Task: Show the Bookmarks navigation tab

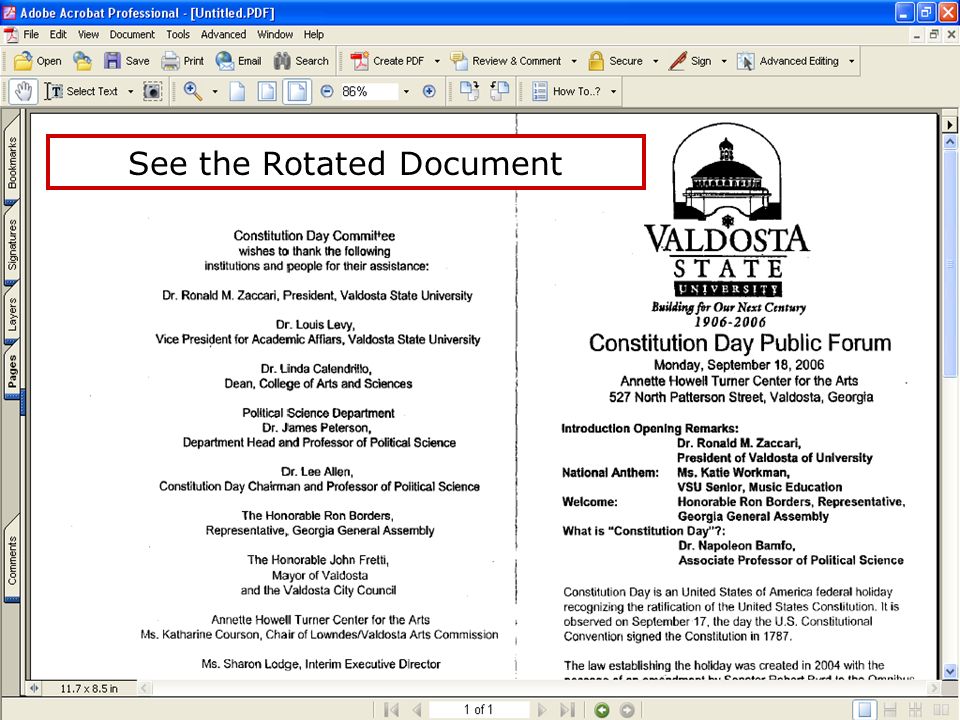Action: click(x=12, y=162)
